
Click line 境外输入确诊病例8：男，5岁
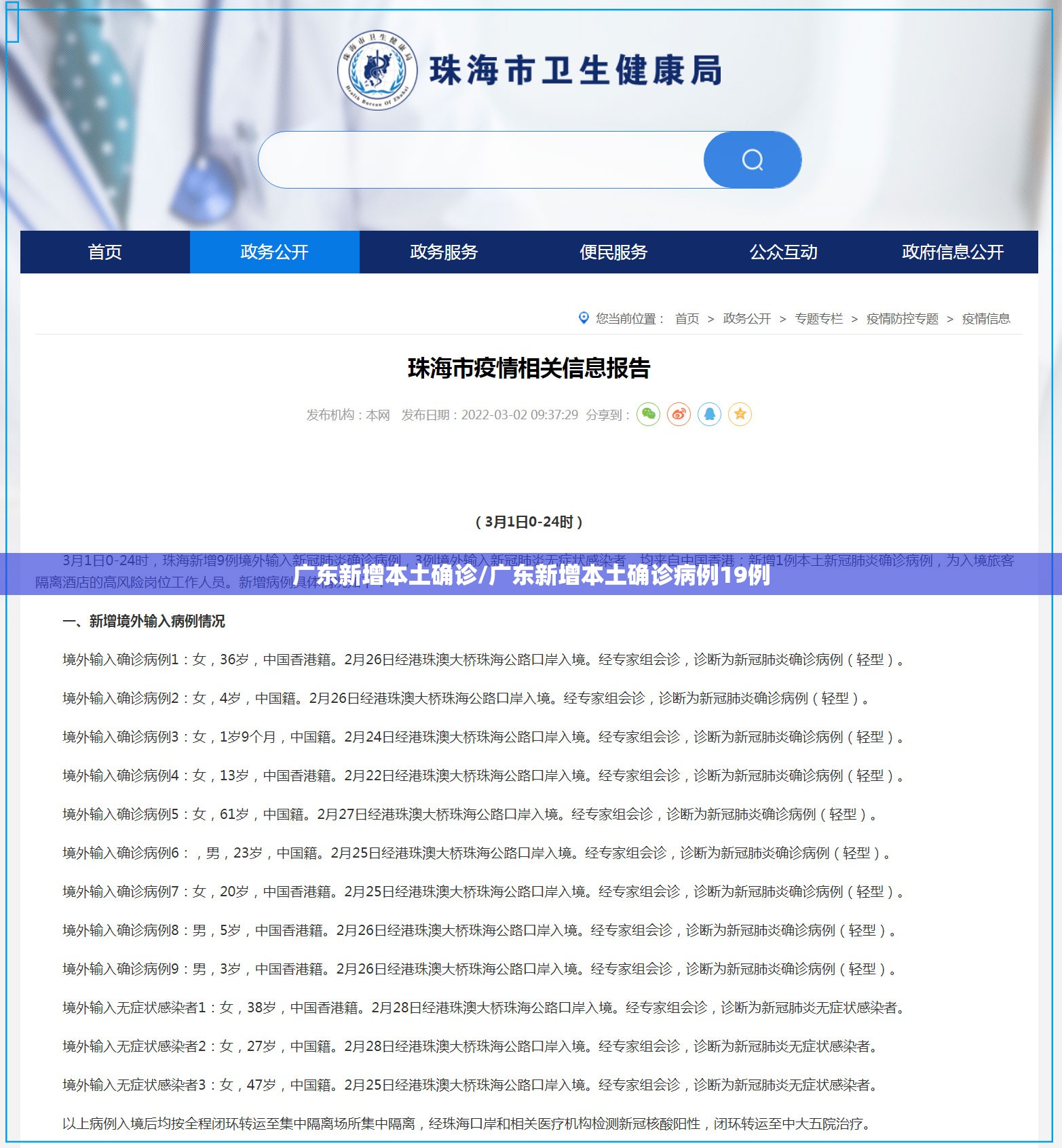point(480,930)
